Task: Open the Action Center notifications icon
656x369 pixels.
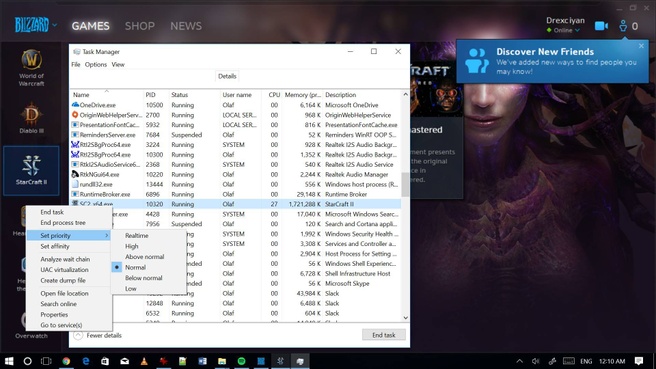Action: pyautogui.click(x=639, y=361)
